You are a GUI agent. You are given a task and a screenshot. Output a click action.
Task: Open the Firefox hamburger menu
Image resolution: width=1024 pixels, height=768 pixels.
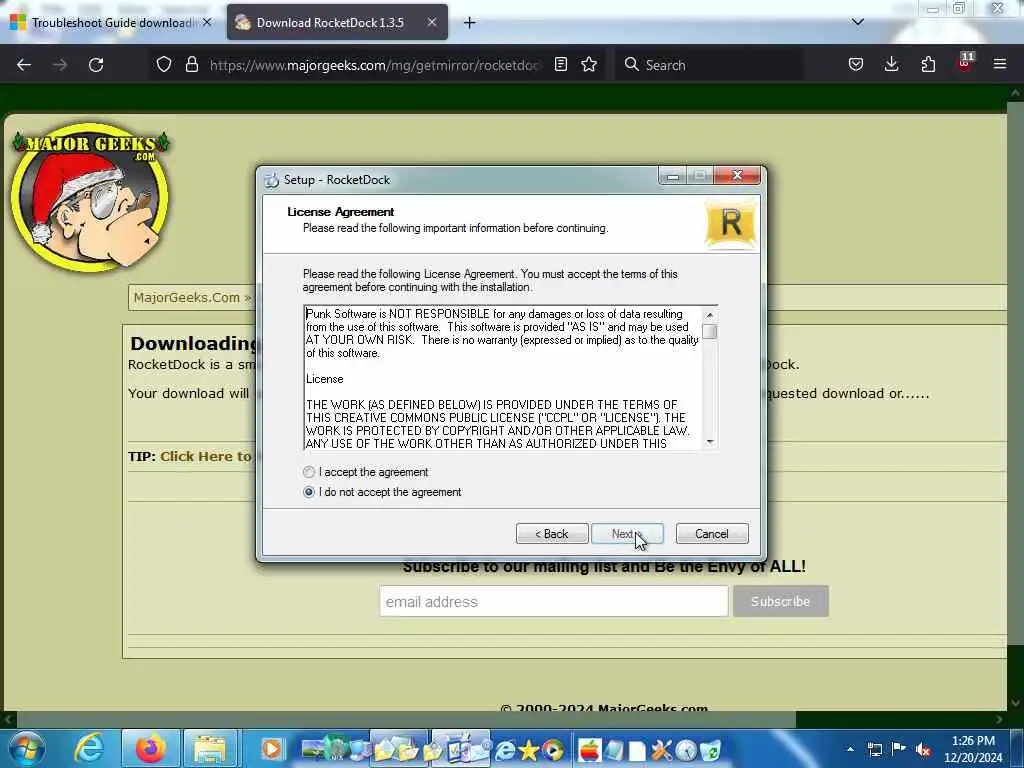1000,64
